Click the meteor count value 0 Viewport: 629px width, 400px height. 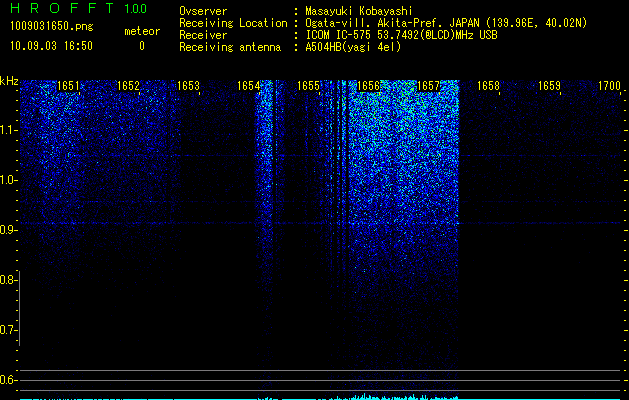point(142,46)
